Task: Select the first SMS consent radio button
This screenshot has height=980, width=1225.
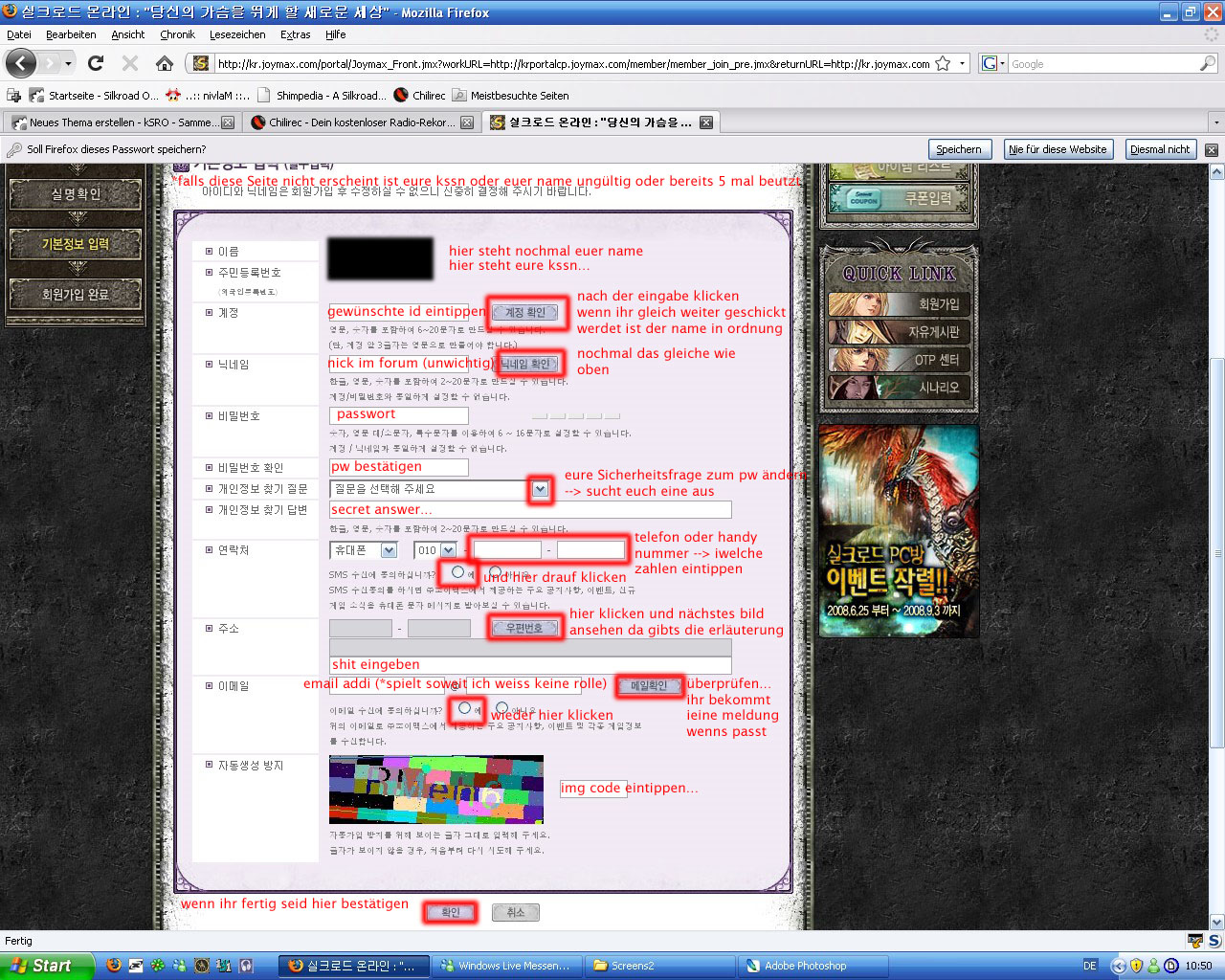Action: point(457,572)
